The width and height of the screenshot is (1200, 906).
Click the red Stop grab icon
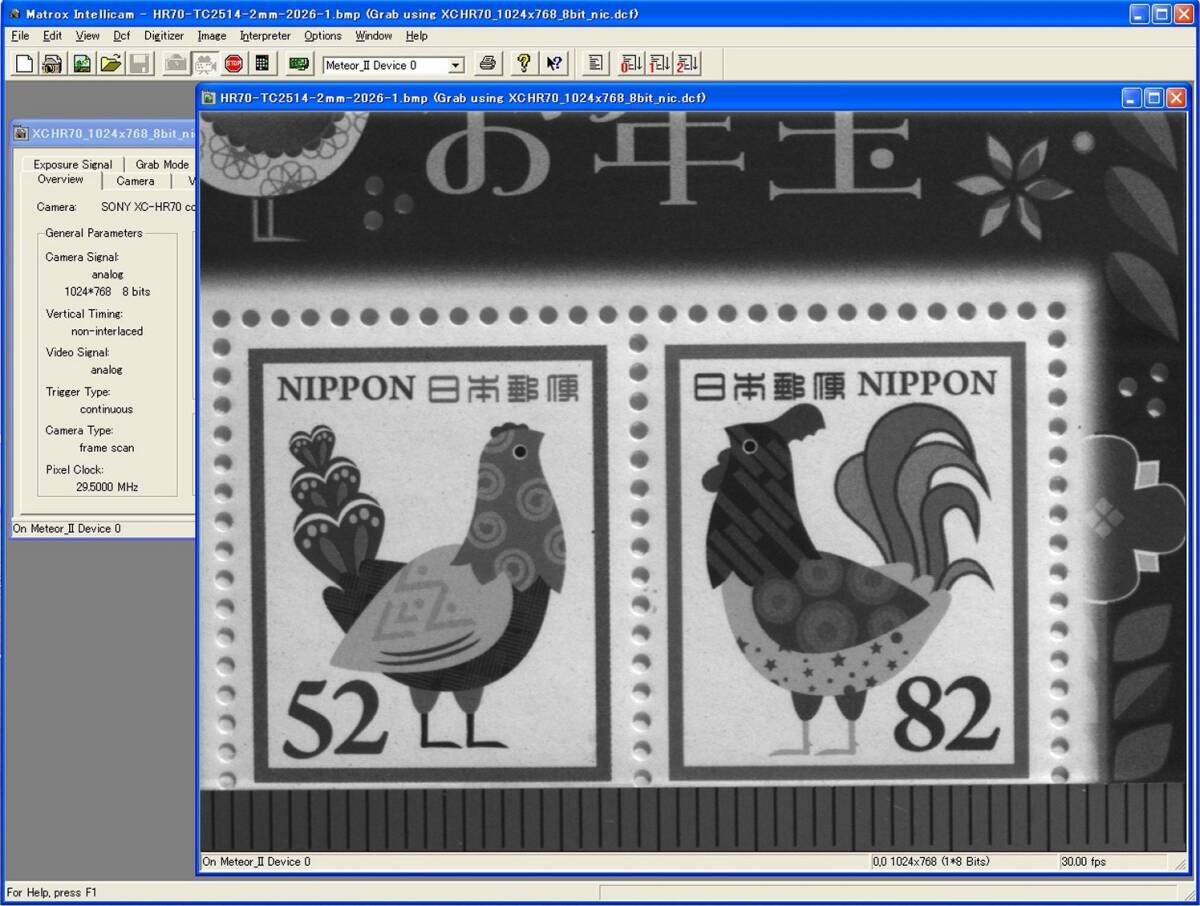point(233,64)
